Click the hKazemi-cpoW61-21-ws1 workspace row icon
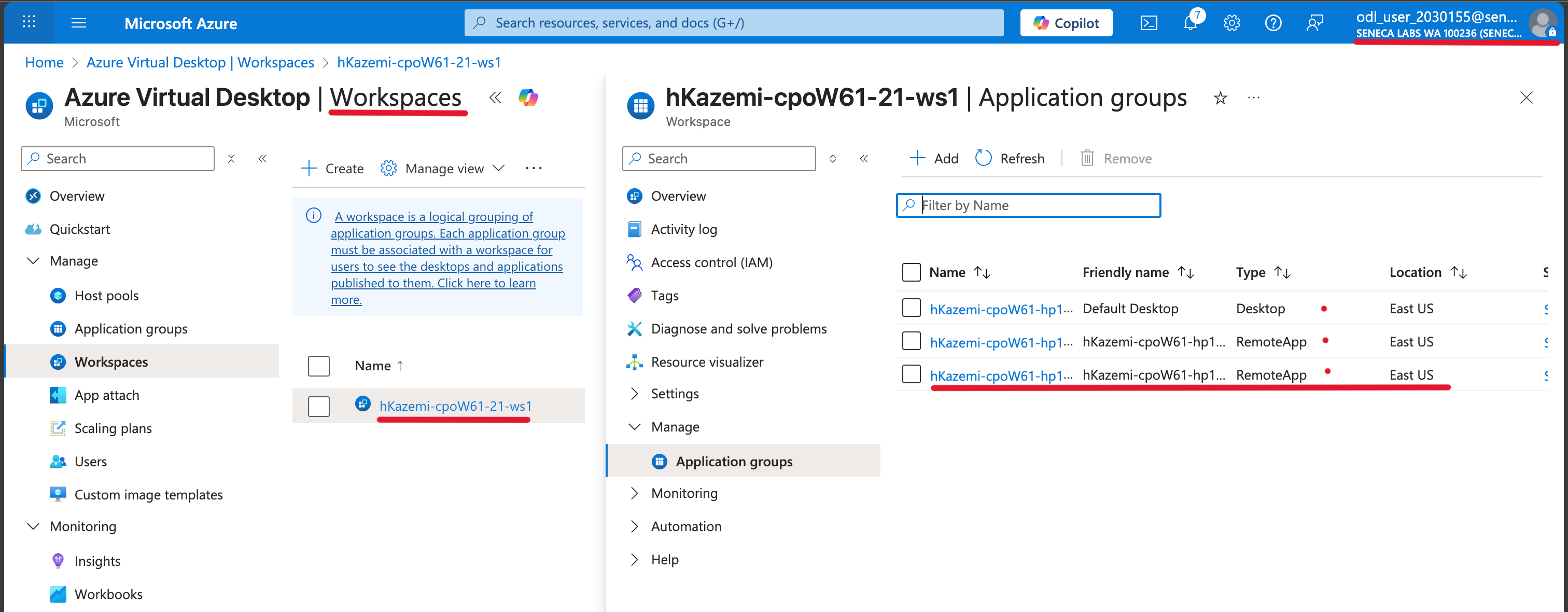Viewport: 1568px width, 612px height. click(363, 403)
